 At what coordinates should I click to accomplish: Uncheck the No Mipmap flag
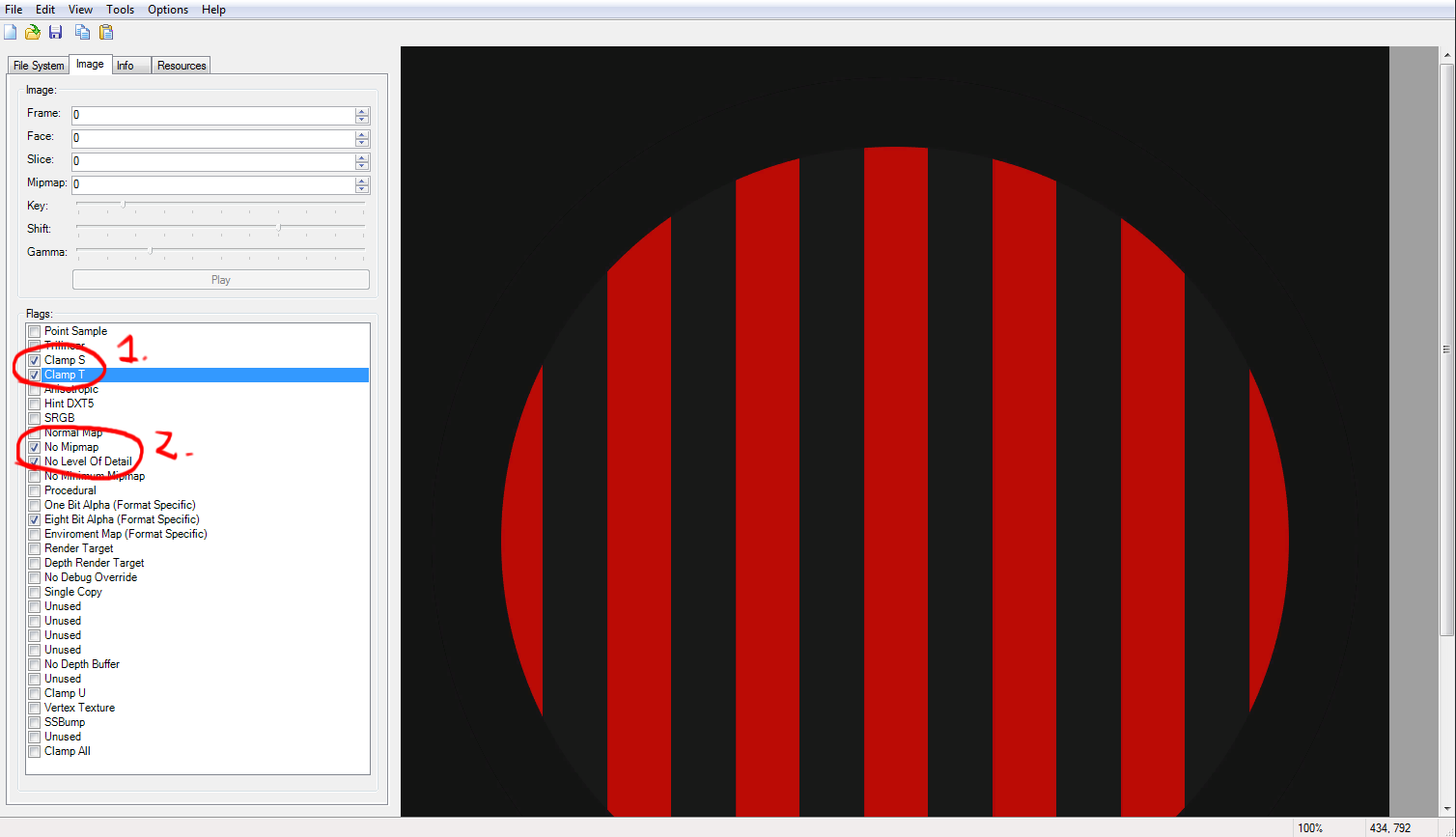35,447
